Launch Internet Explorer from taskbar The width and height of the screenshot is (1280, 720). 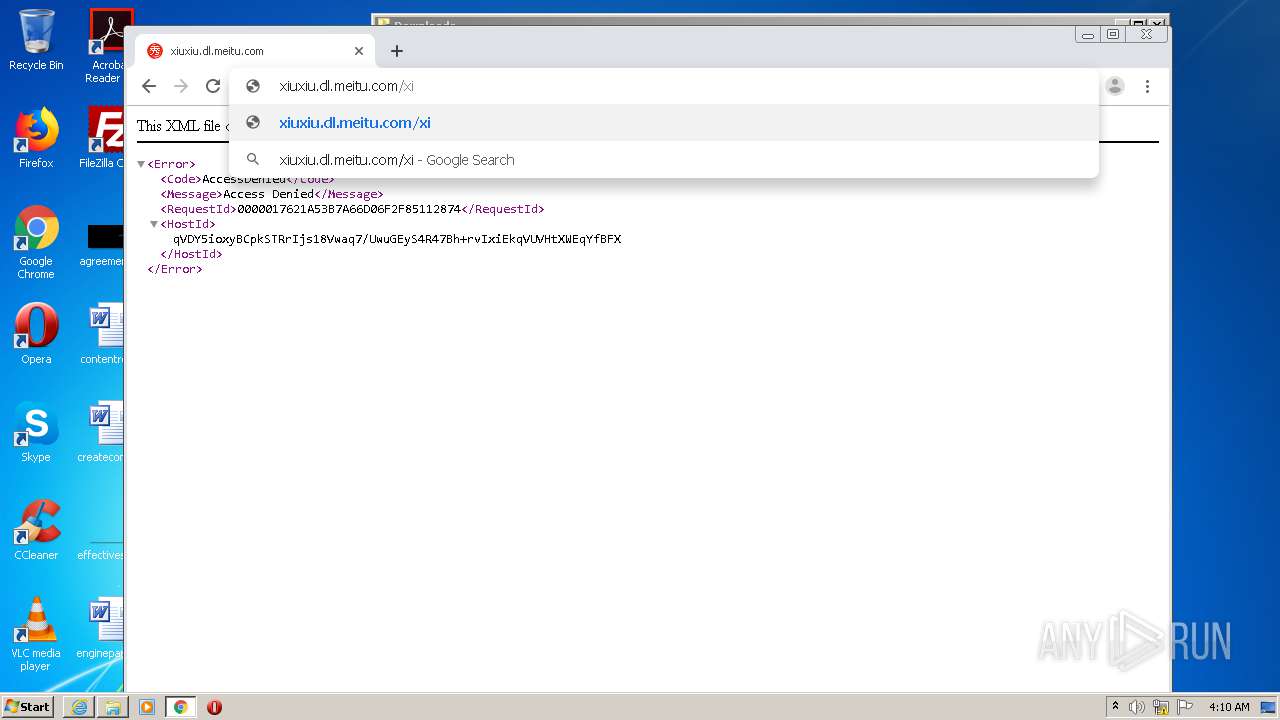tap(79, 707)
